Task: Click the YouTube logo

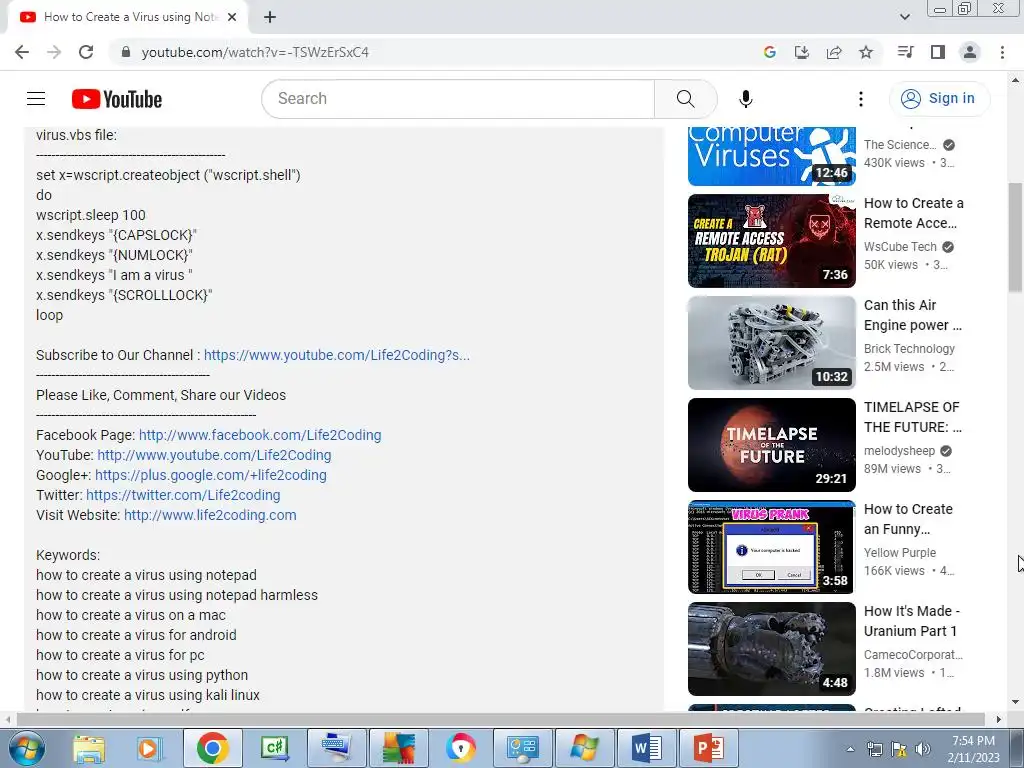Action: pos(117,99)
